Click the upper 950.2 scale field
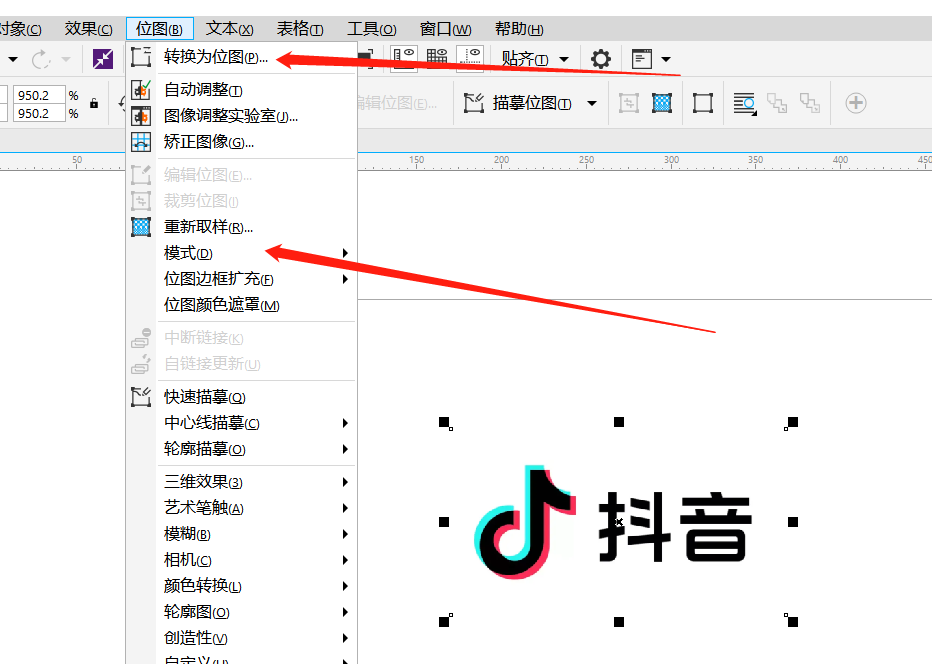This screenshot has height=664, width=932. 39,95
